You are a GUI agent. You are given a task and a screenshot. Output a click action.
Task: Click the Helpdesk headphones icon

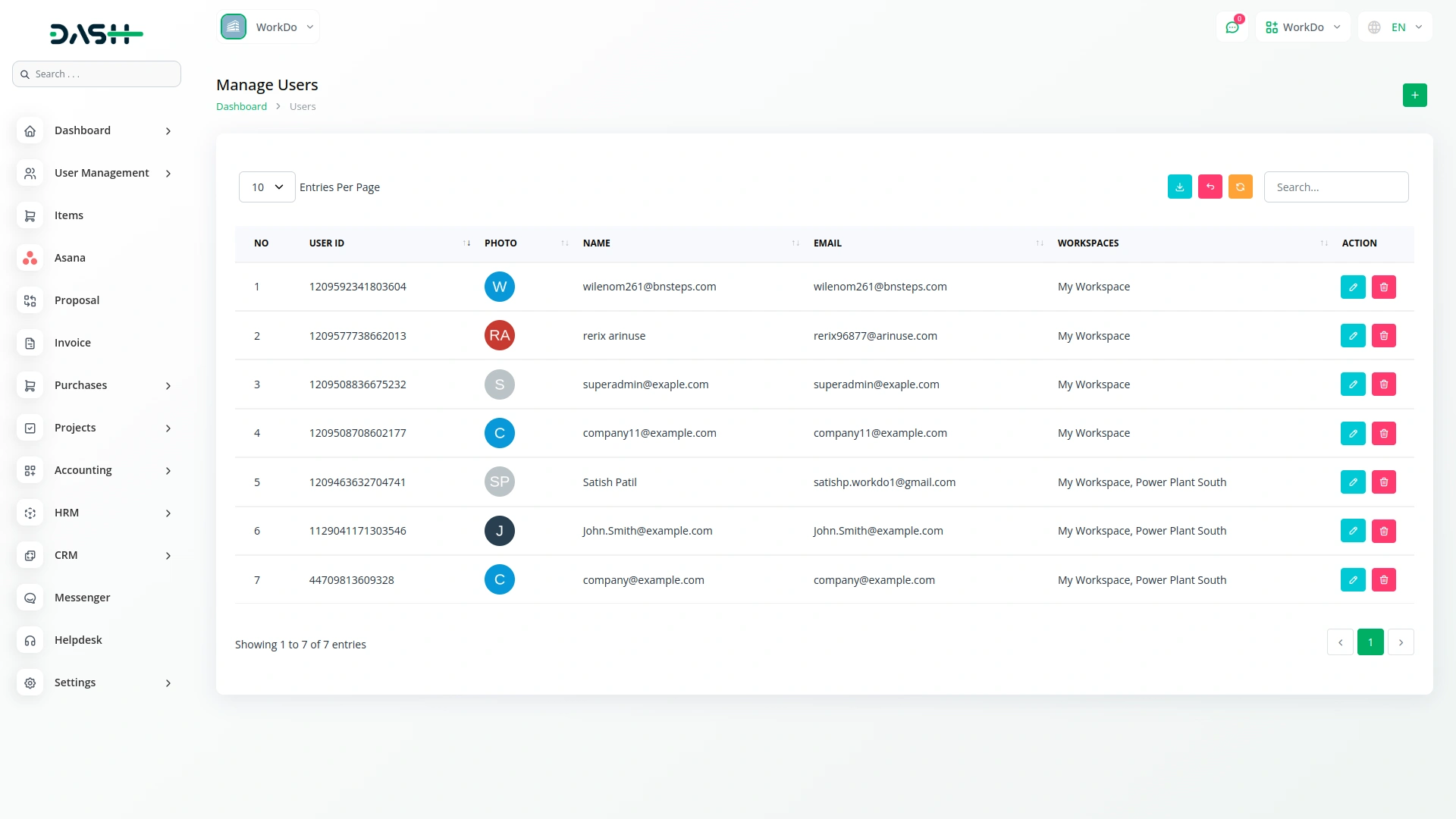[30, 640]
